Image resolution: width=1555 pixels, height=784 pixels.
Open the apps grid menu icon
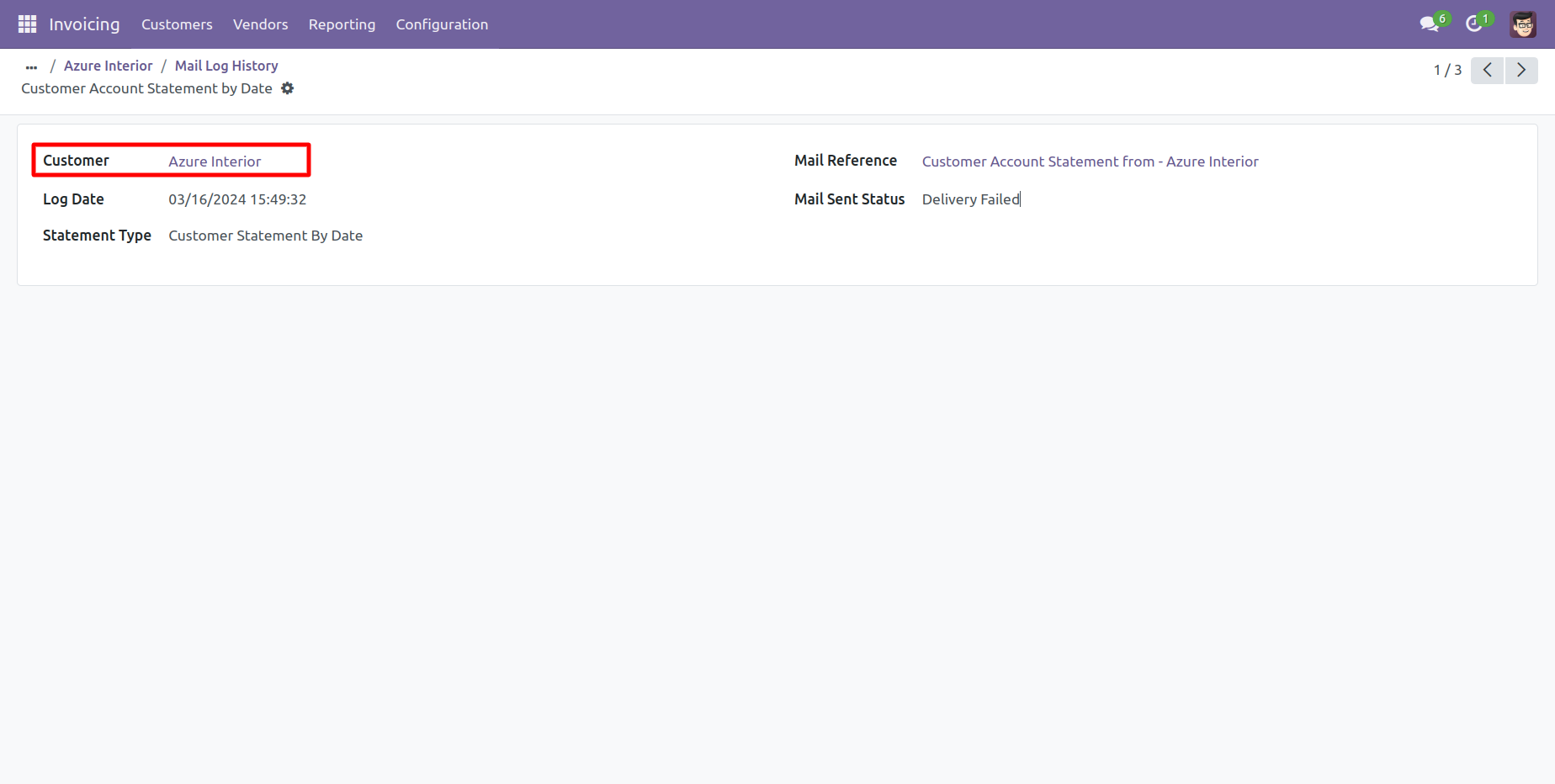pos(27,24)
